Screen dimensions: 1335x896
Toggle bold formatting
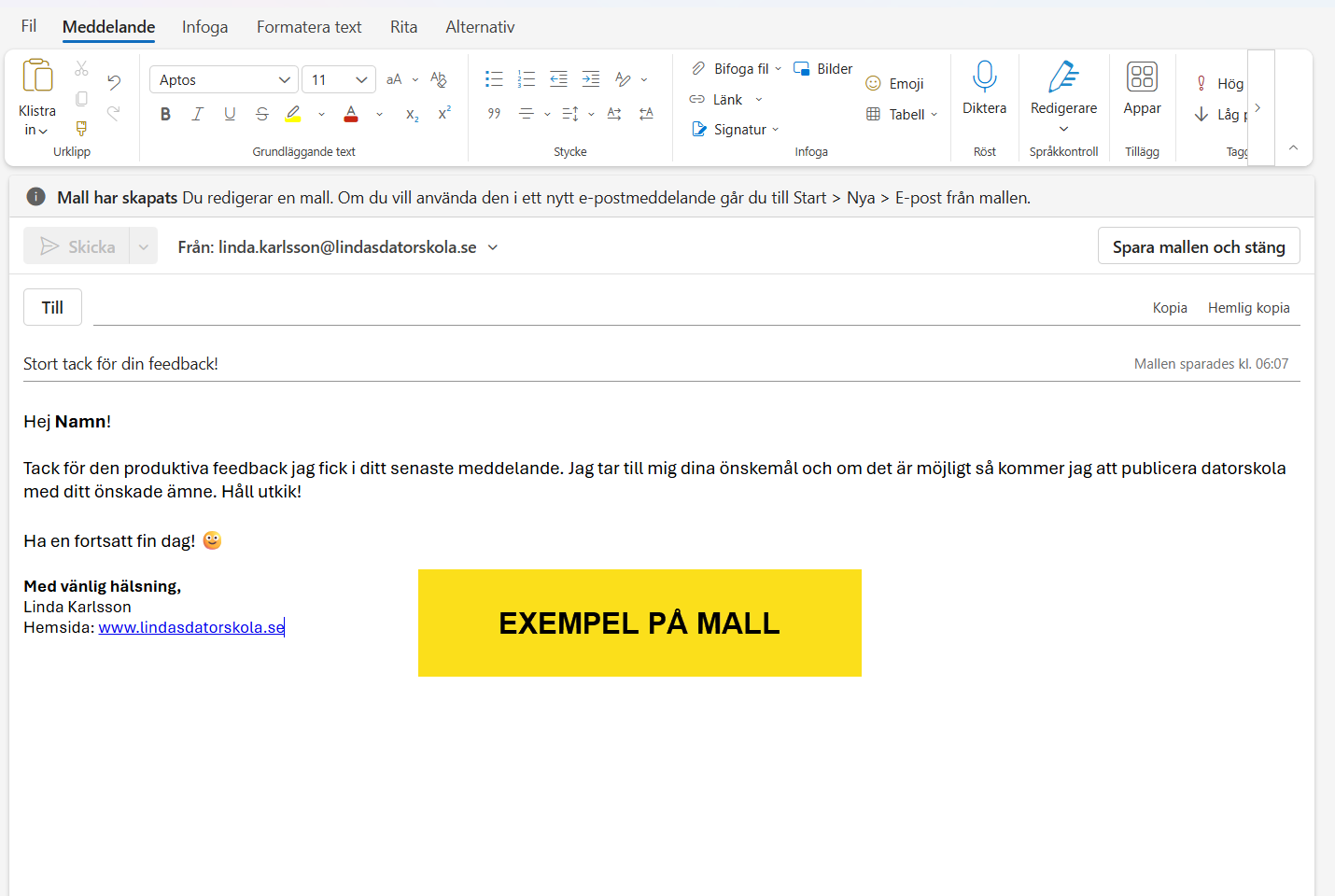(165, 114)
